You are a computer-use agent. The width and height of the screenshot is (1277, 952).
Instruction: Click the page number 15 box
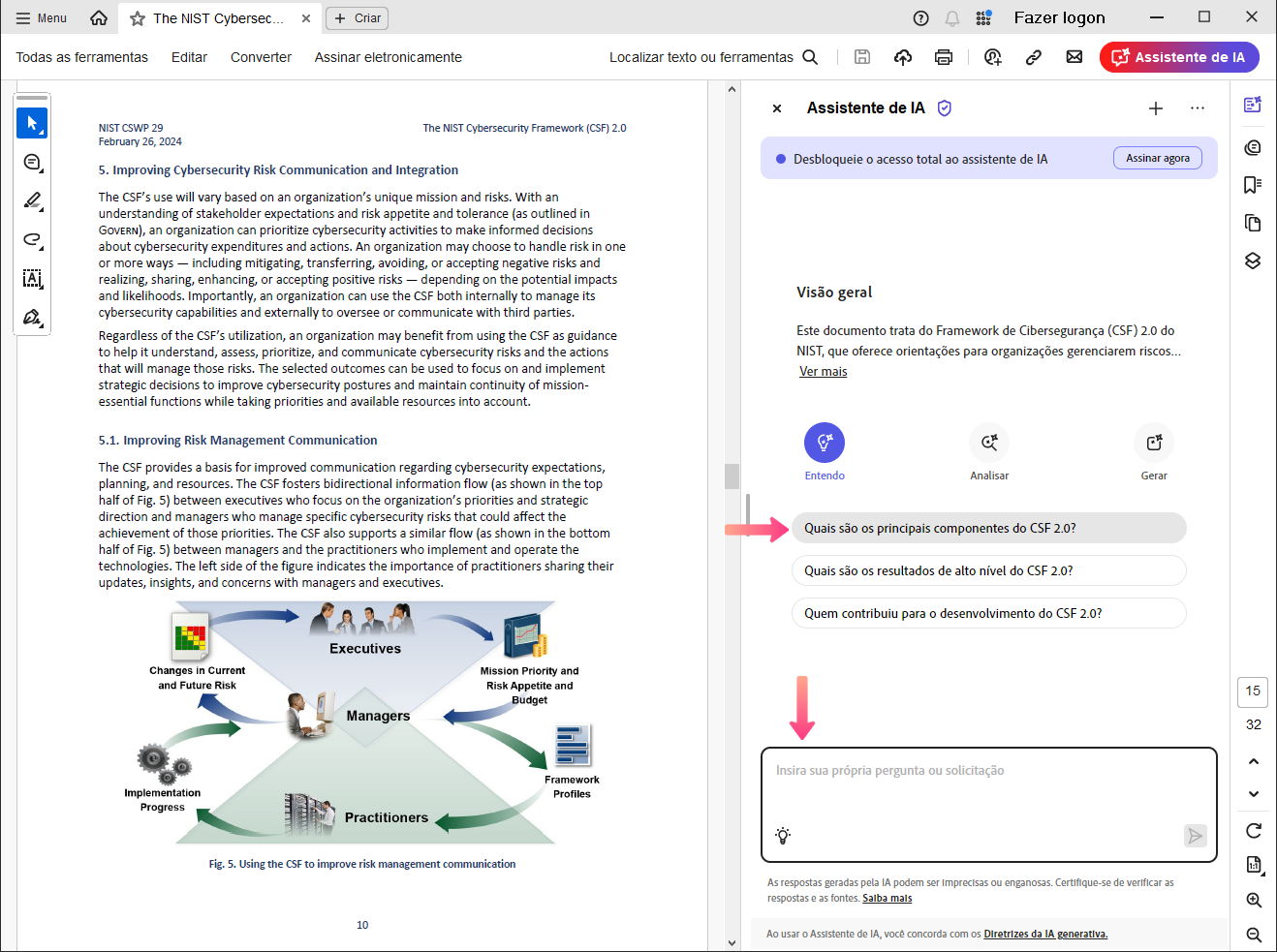pyautogui.click(x=1253, y=691)
